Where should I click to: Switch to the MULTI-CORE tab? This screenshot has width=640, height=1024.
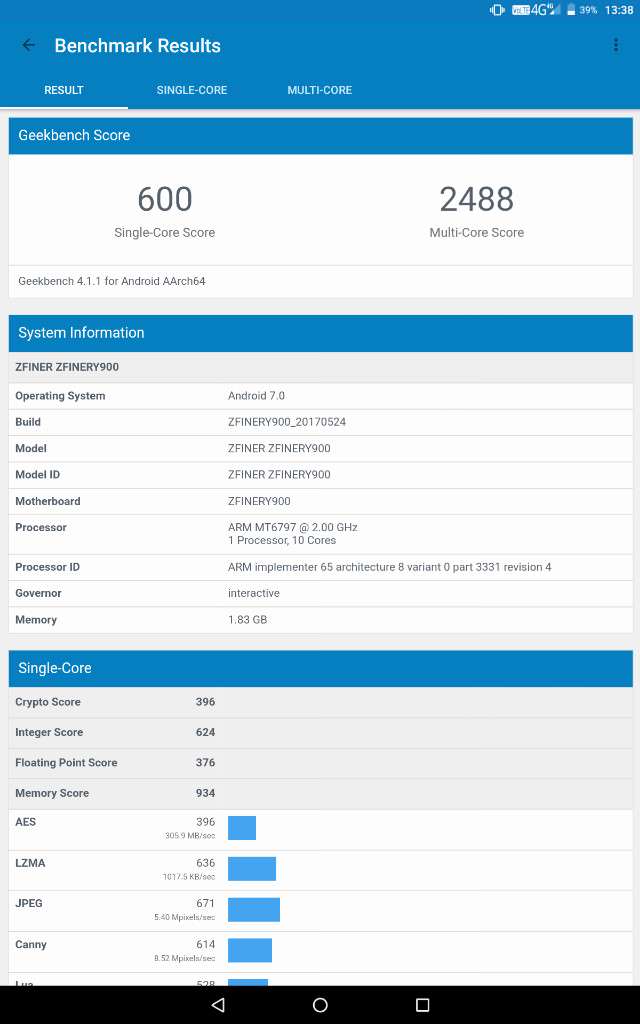coord(320,90)
